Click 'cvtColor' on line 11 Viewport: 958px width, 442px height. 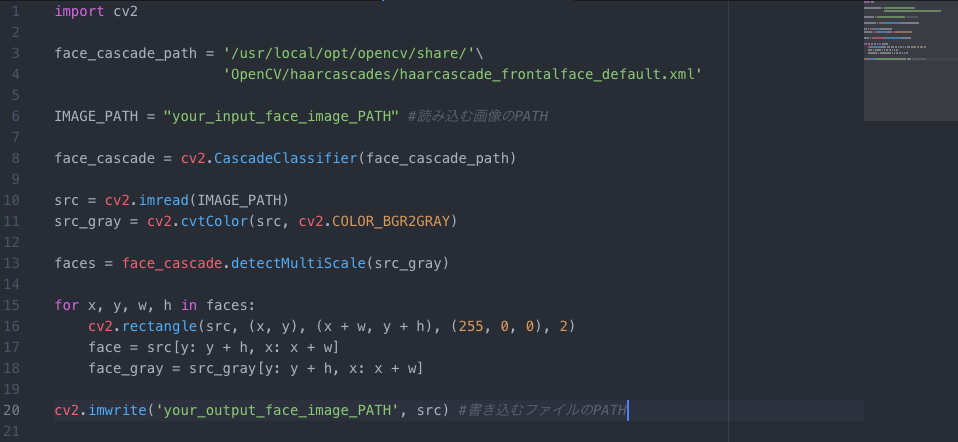coord(214,221)
